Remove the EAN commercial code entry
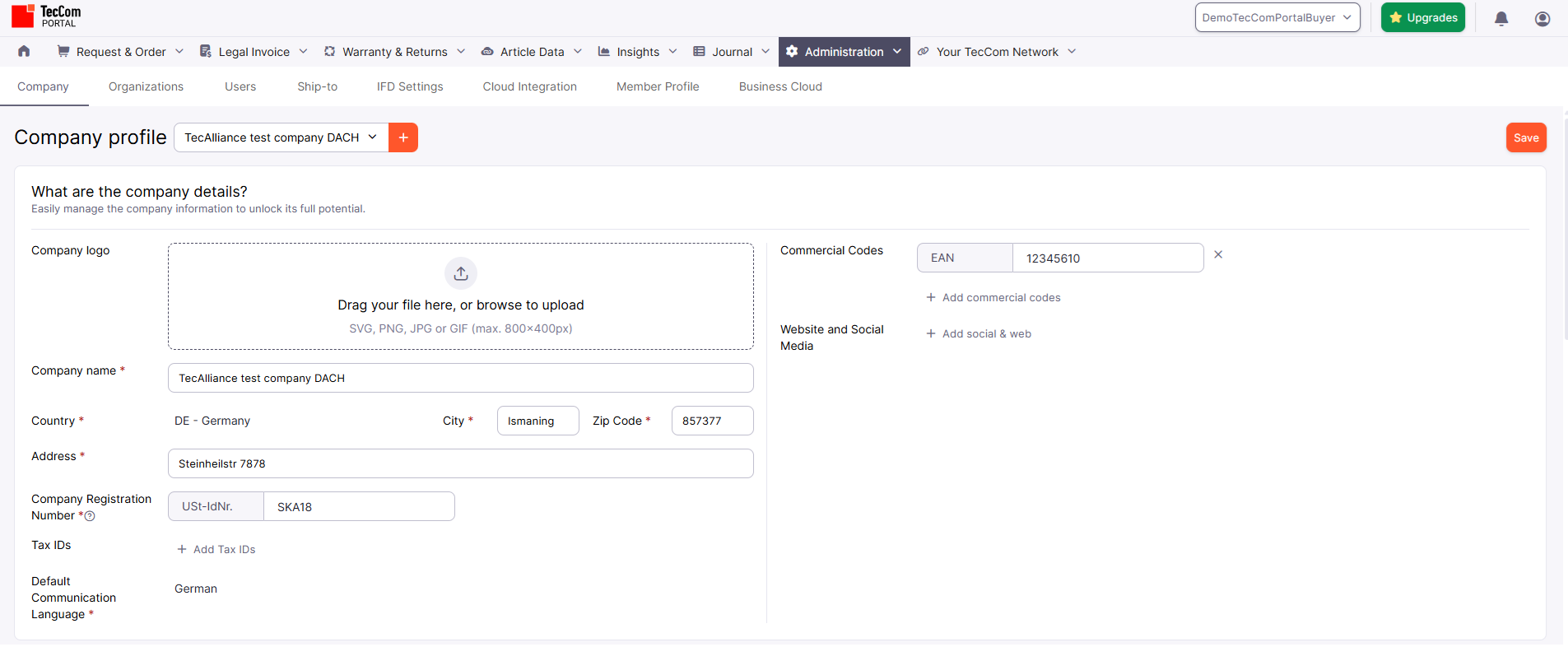The height and width of the screenshot is (647, 1568). pyautogui.click(x=1218, y=255)
